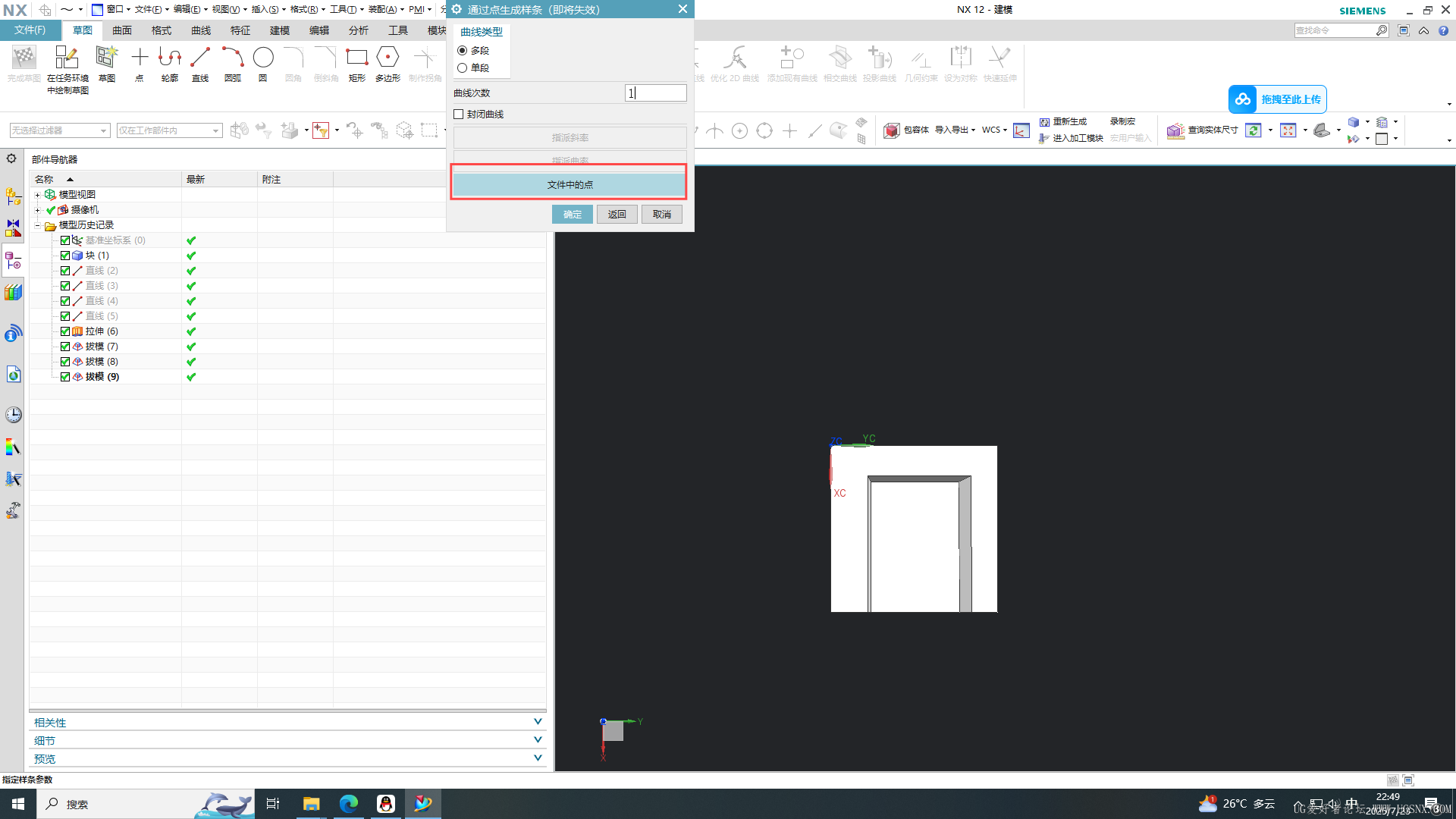Viewport: 1456px width, 819px height.
Task: Switch to the 曲面 ribbon tab
Action: pos(122,30)
